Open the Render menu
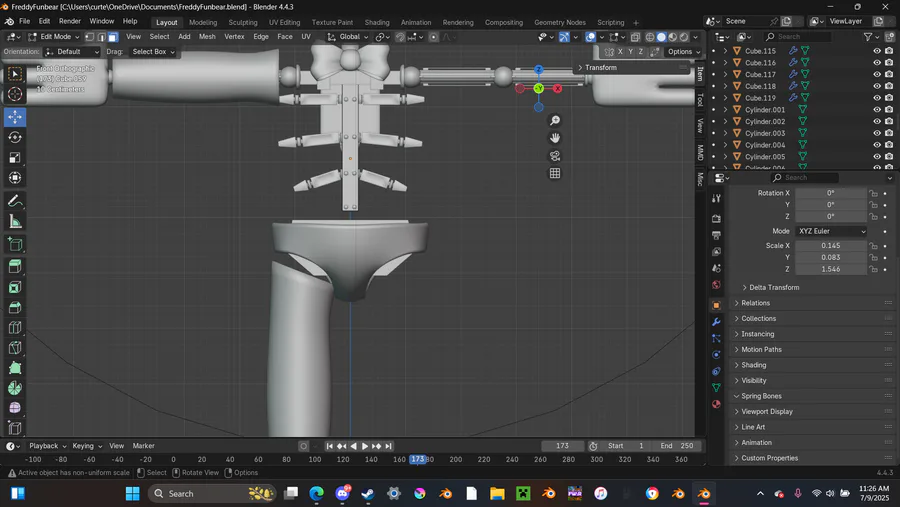The height and width of the screenshot is (507, 900). [70, 21]
